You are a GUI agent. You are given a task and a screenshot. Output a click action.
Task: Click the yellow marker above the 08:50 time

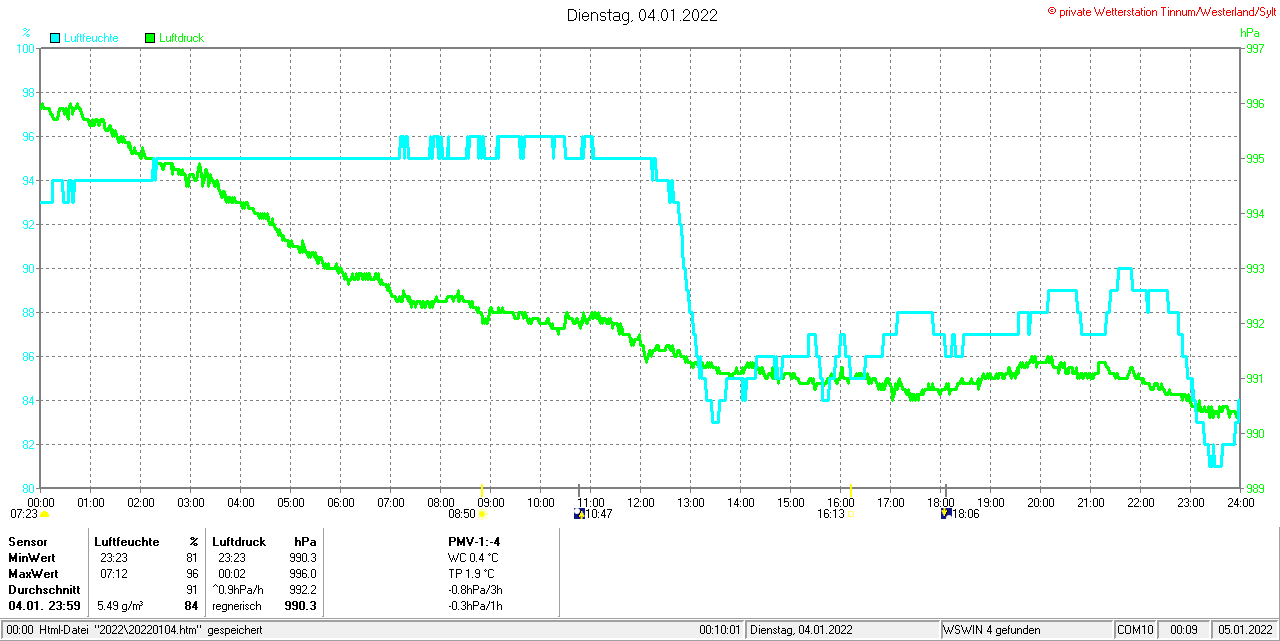[x=483, y=488]
